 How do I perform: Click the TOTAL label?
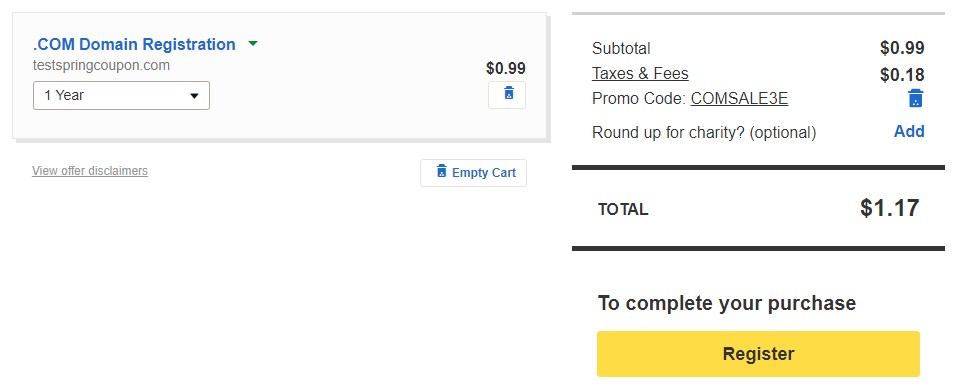tap(623, 210)
